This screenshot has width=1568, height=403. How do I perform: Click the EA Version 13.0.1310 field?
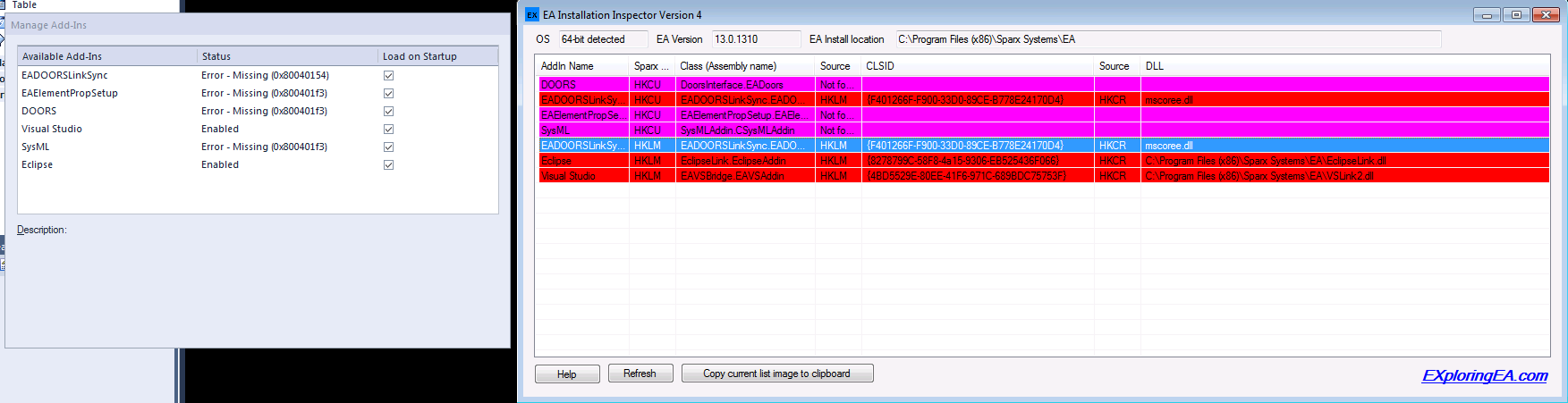[756, 39]
